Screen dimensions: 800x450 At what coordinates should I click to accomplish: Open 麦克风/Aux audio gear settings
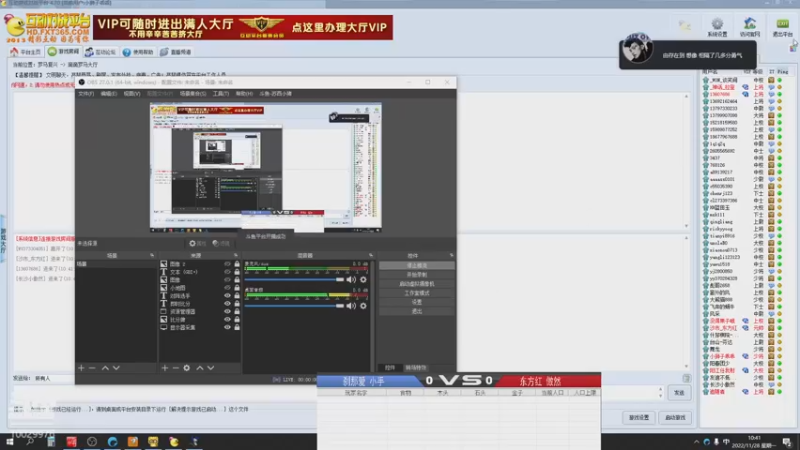click(363, 280)
